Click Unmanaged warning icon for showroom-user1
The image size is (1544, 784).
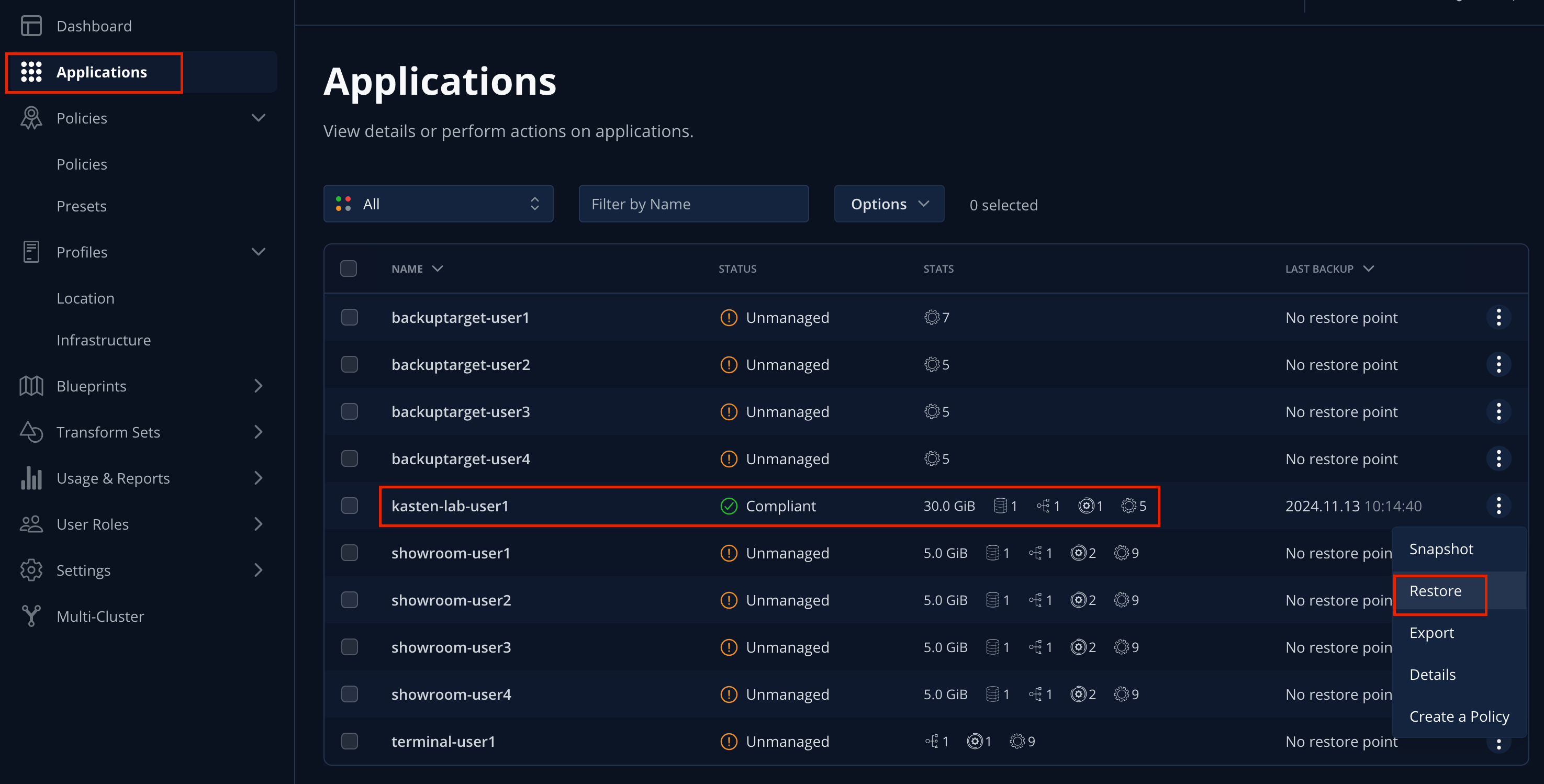[729, 553]
